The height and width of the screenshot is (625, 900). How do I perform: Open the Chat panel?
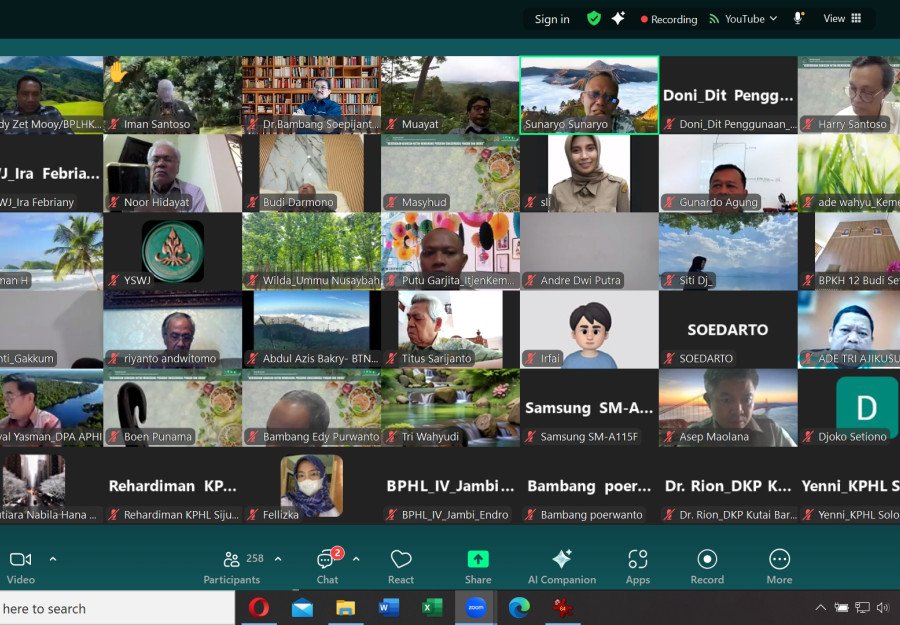click(x=327, y=565)
